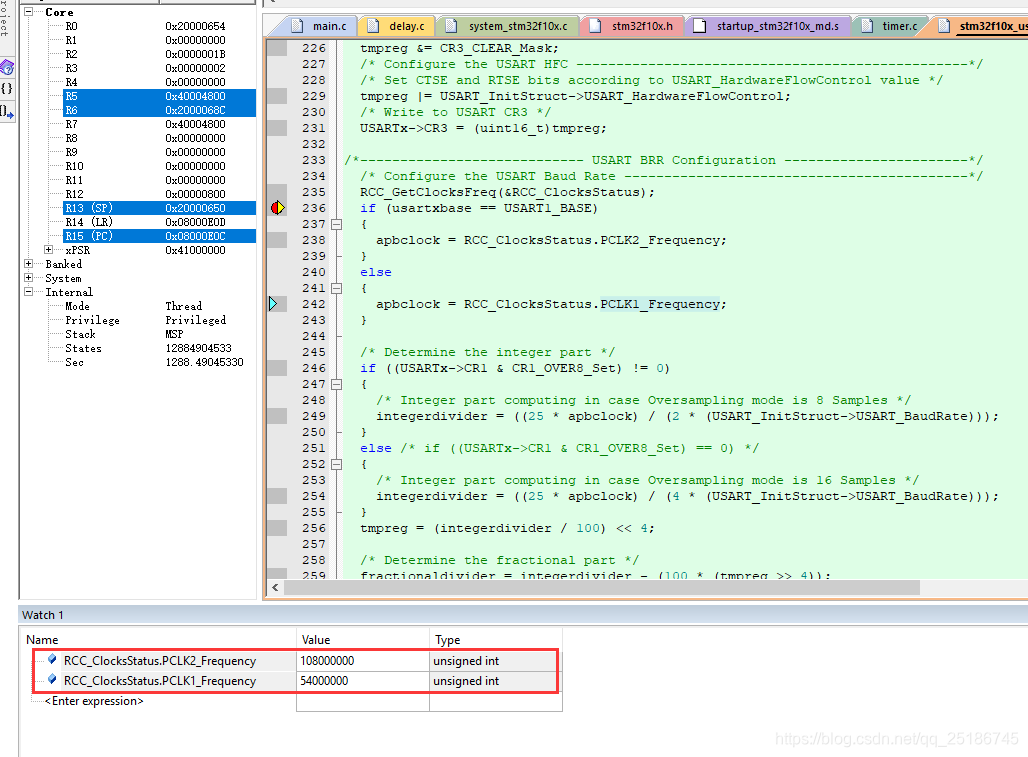Select register R6 row
1028x757 pixels.
159,110
